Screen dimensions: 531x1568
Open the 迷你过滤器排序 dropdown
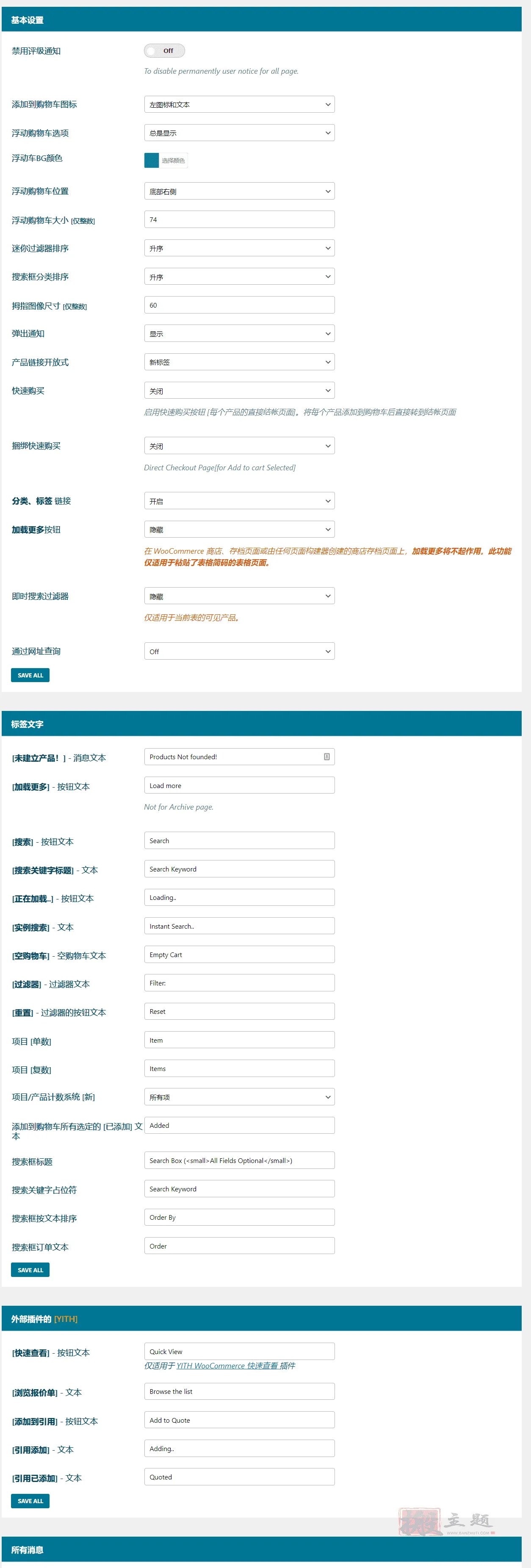tap(239, 248)
